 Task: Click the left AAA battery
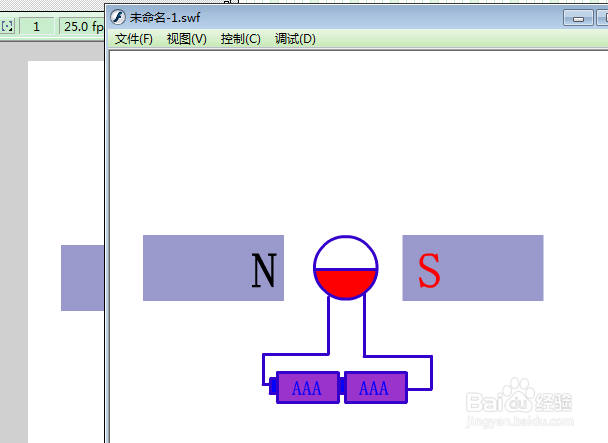308,388
